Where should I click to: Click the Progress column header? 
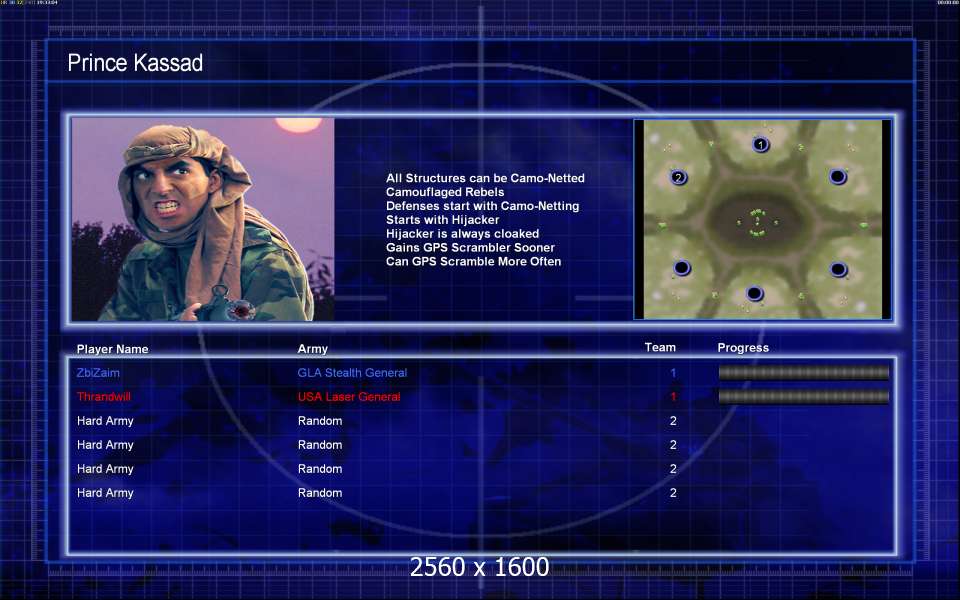tap(743, 348)
